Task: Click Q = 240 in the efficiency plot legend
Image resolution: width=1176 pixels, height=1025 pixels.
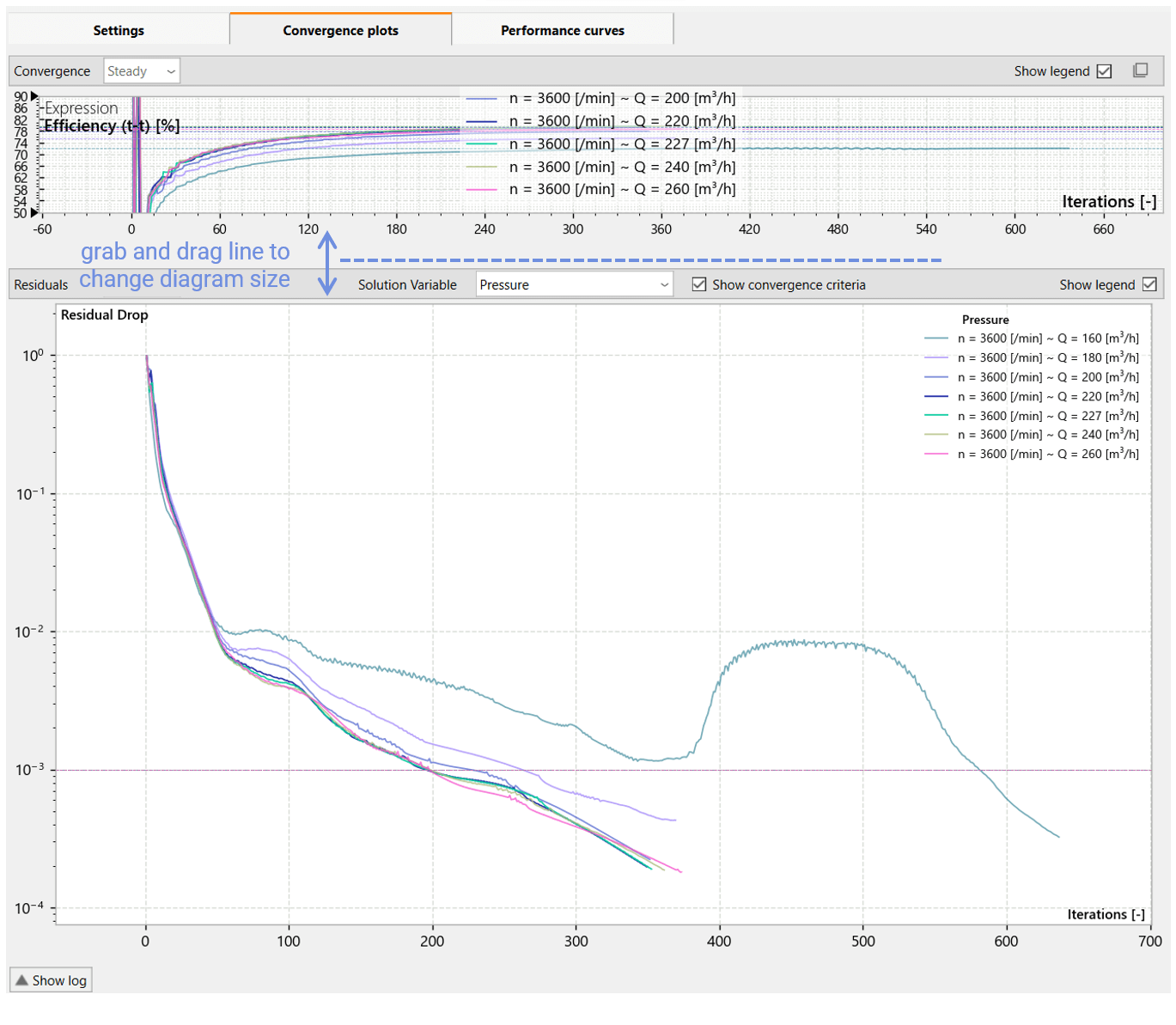Action: point(600,167)
